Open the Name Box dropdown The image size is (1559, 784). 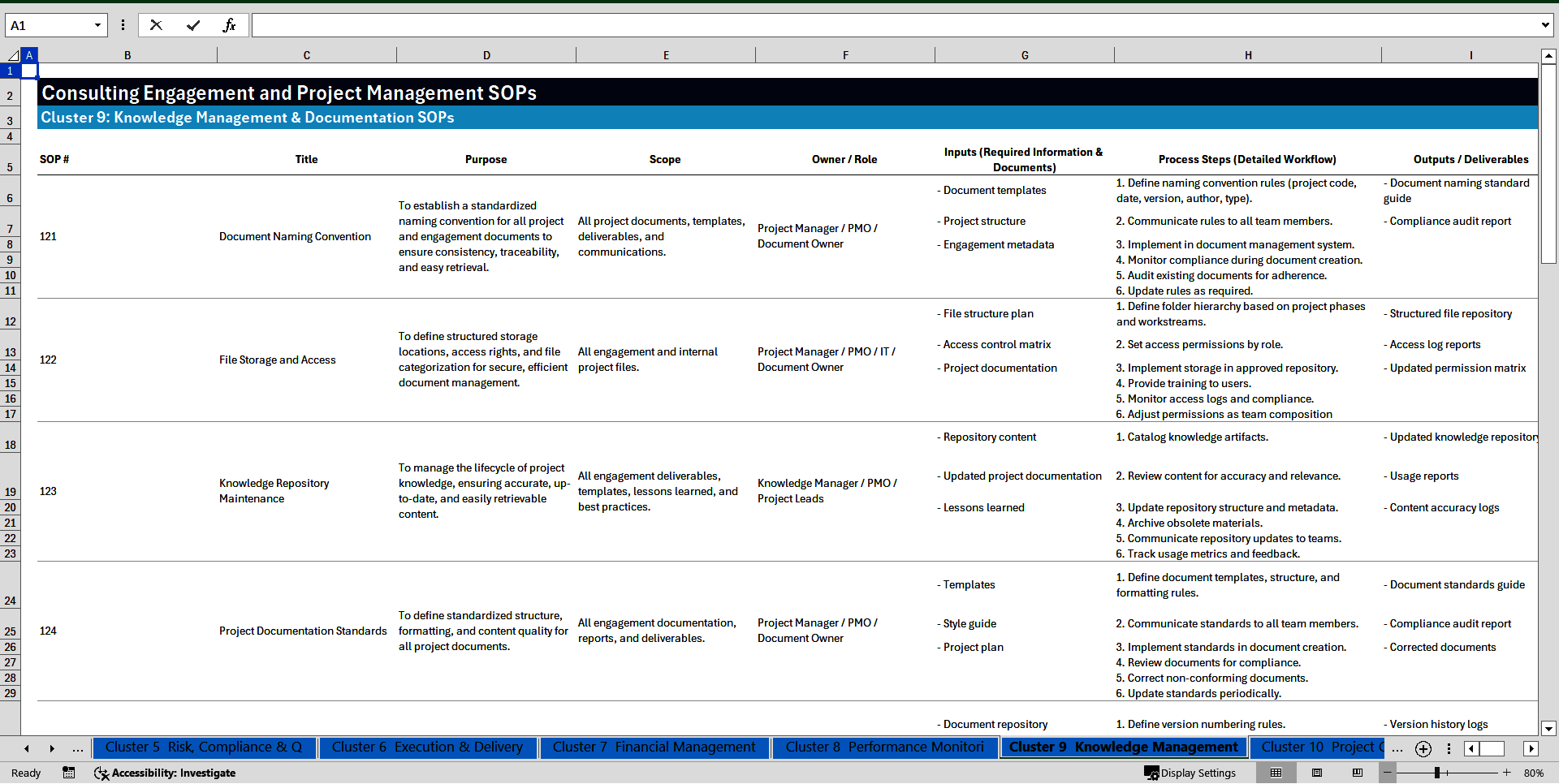[x=99, y=25]
